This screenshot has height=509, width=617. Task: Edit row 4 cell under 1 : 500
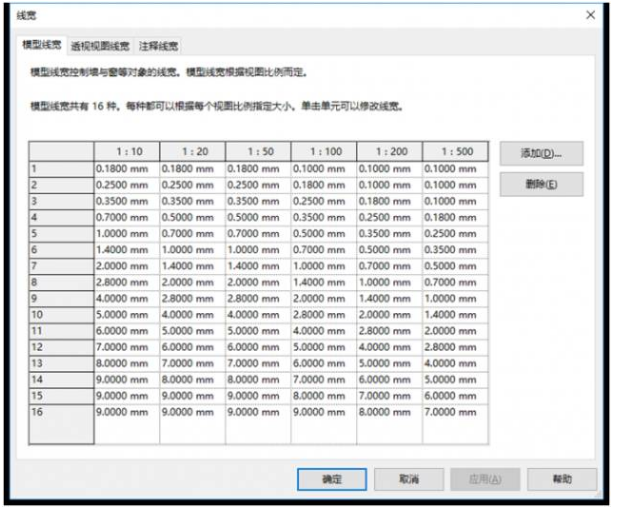(456, 218)
